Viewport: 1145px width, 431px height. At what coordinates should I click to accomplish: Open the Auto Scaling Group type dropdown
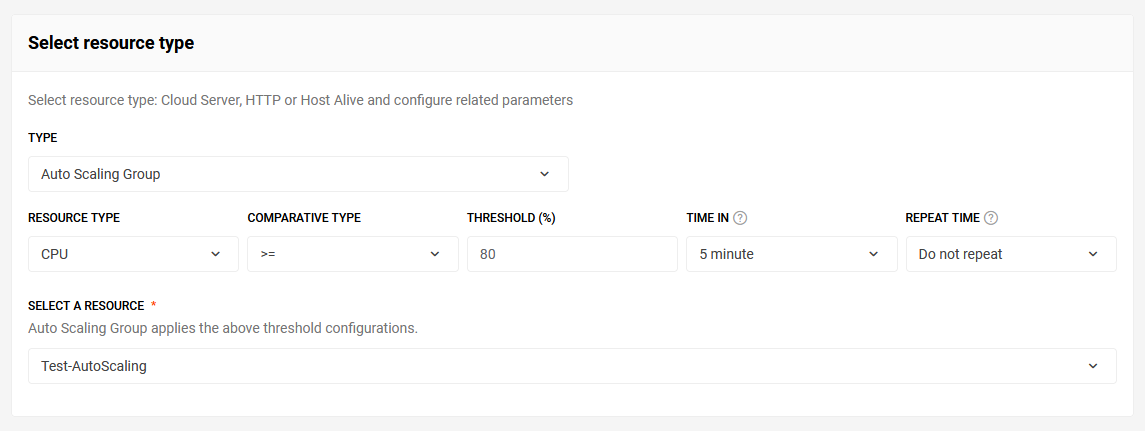298,174
